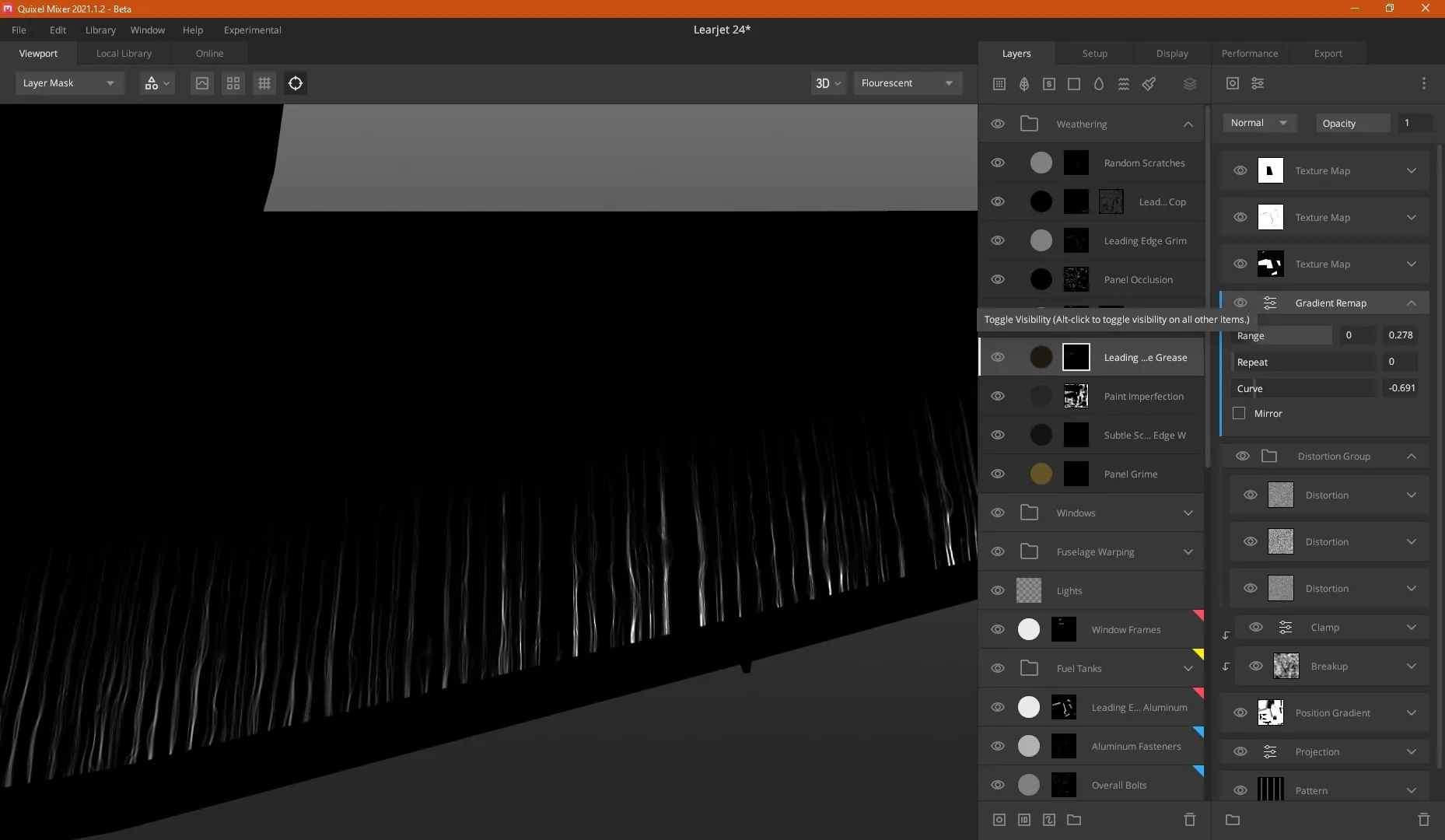The width and height of the screenshot is (1445, 840).
Task: Click the Curve value input field
Action: point(1402,388)
